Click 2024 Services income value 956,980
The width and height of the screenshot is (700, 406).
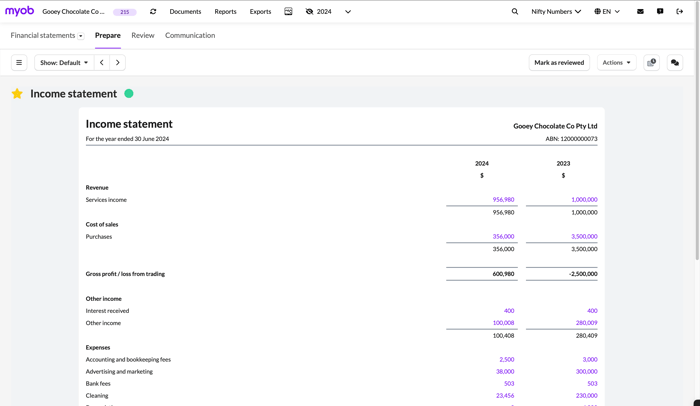point(503,200)
